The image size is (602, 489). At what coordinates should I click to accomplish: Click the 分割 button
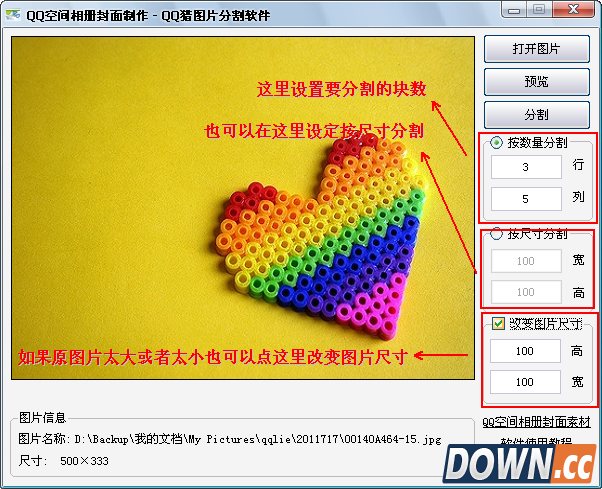(x=536, y=115)
